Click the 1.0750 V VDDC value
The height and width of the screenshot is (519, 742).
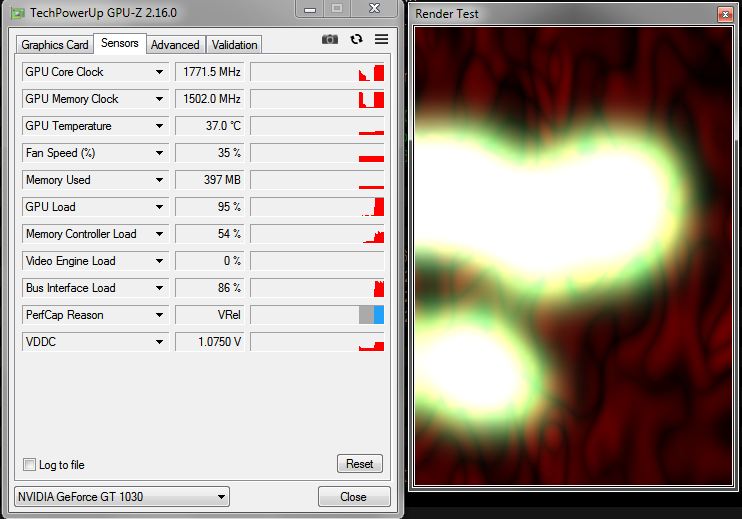click(x=210, y=342)
